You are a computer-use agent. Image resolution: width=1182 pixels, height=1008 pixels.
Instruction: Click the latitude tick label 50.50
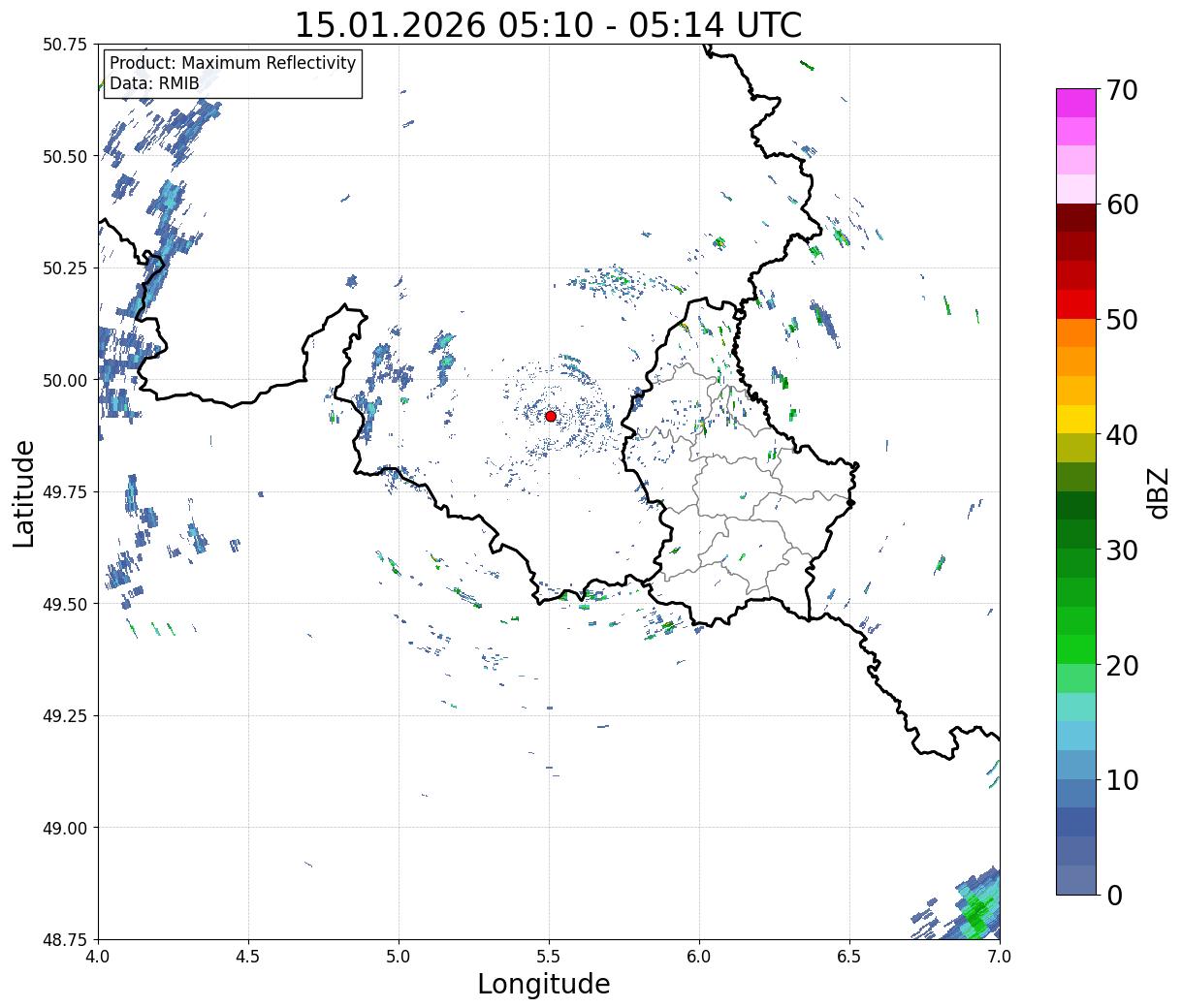point(65,156)
